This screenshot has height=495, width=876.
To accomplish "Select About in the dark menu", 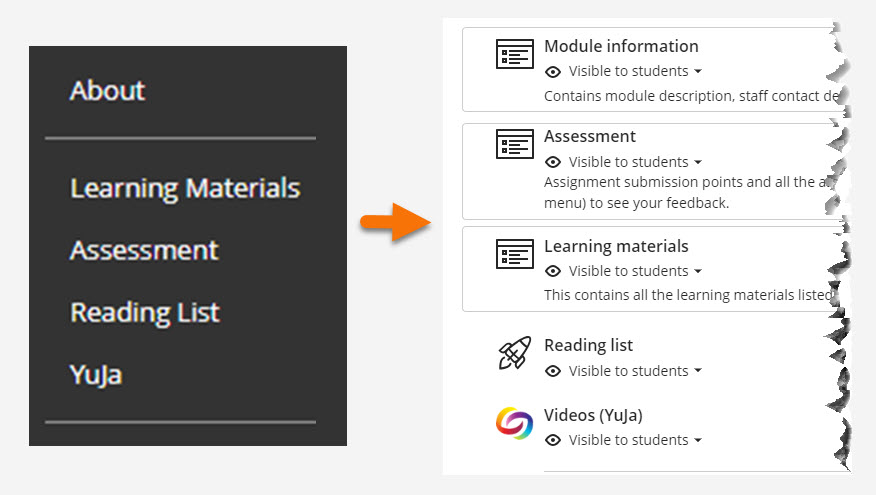I will [x=108, y=91].
